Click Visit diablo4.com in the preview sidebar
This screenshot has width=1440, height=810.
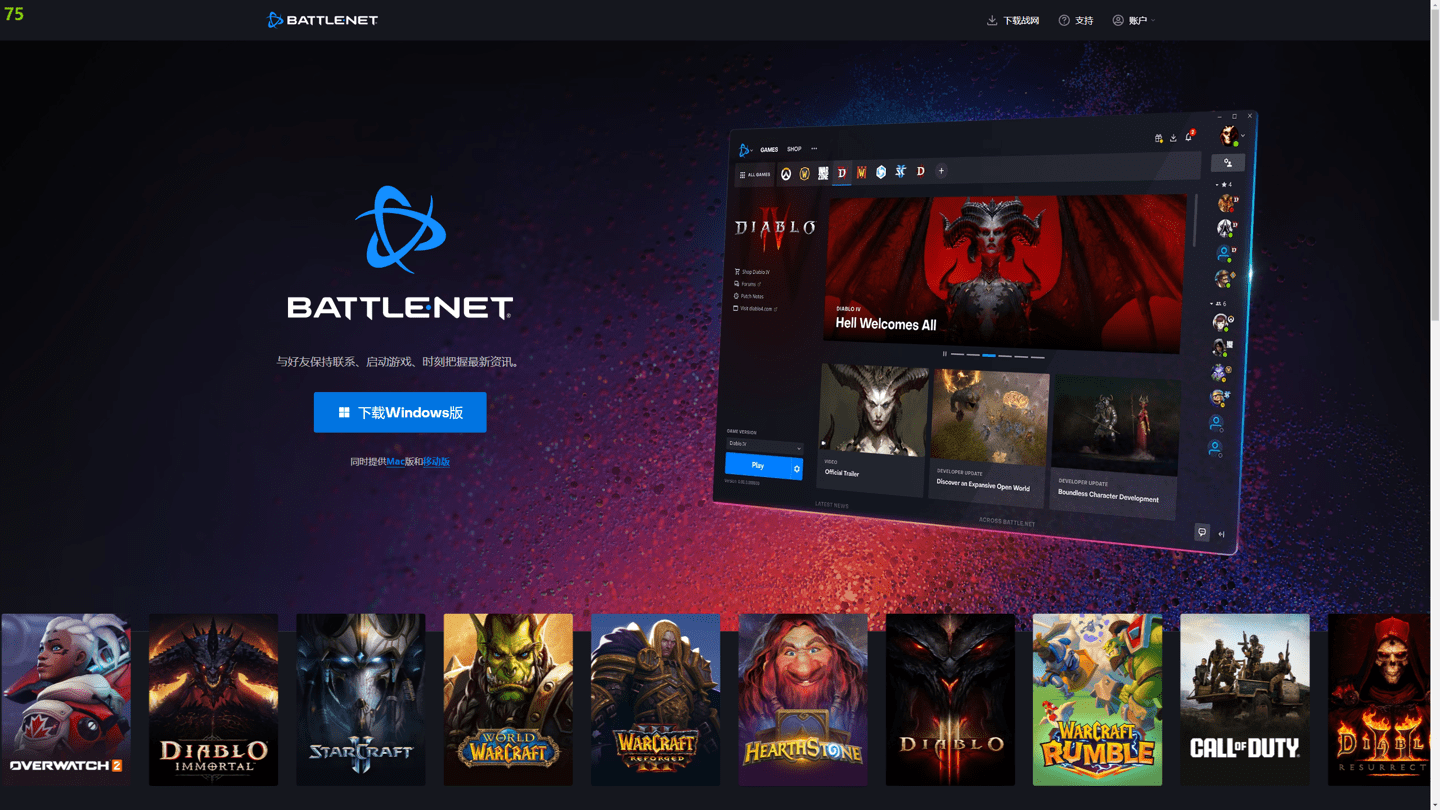(x=756, y=309)
